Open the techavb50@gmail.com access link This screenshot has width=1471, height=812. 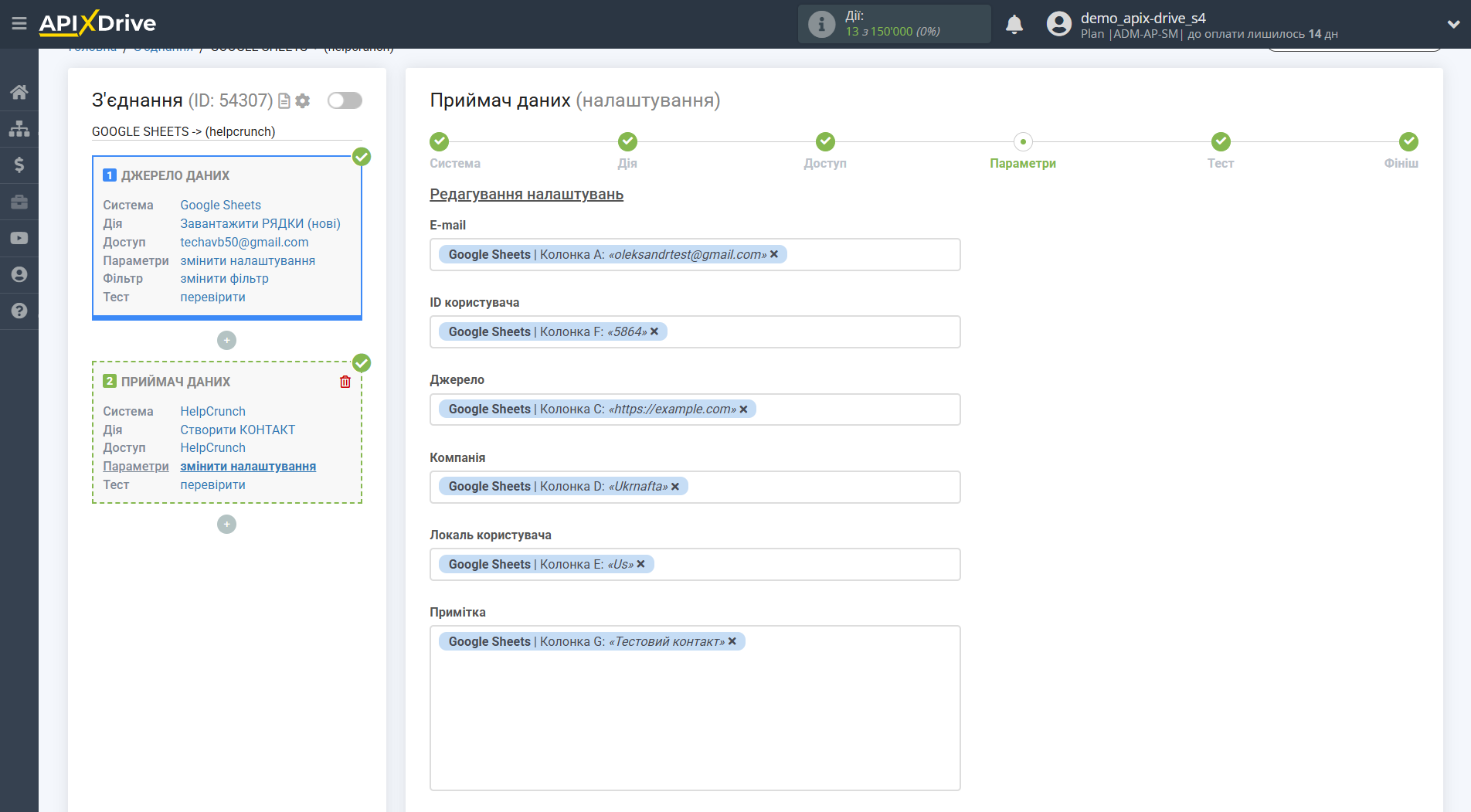244,242
